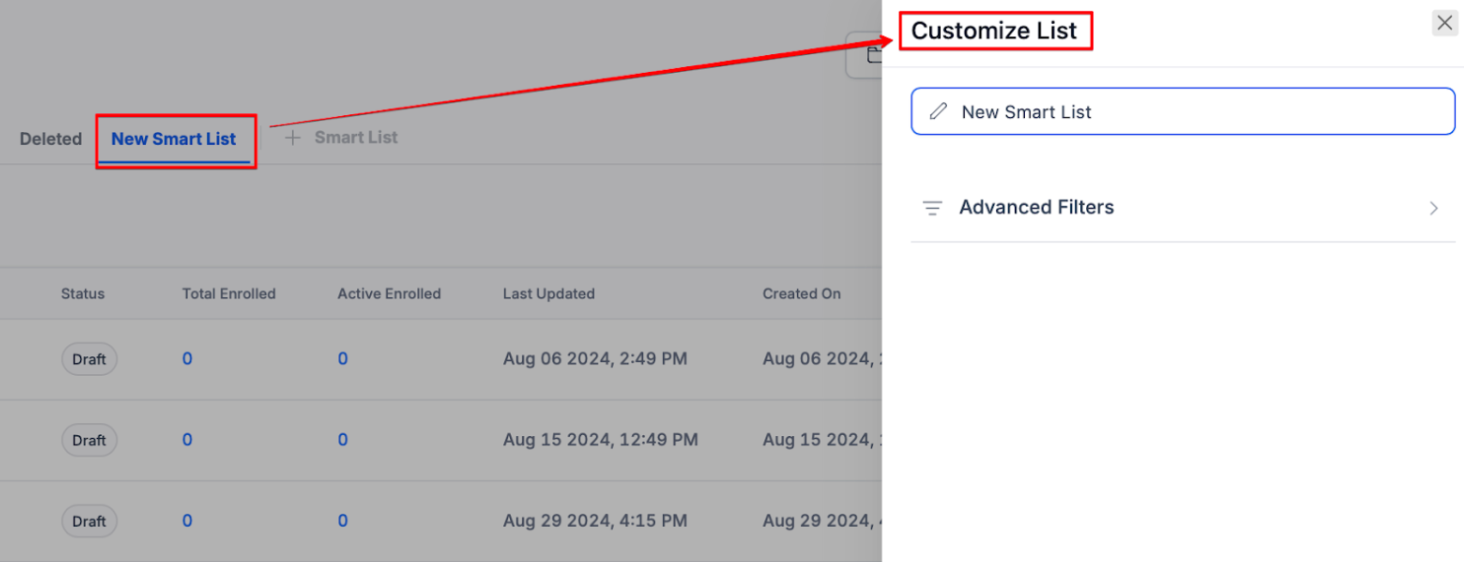
Task: Expand Advanced Filters with the chevron arrow
Action: (1433, 208)
